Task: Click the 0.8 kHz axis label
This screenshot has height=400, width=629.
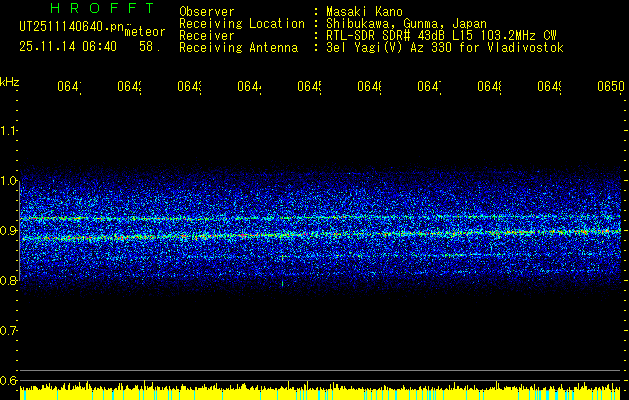Action: [8, 280]
